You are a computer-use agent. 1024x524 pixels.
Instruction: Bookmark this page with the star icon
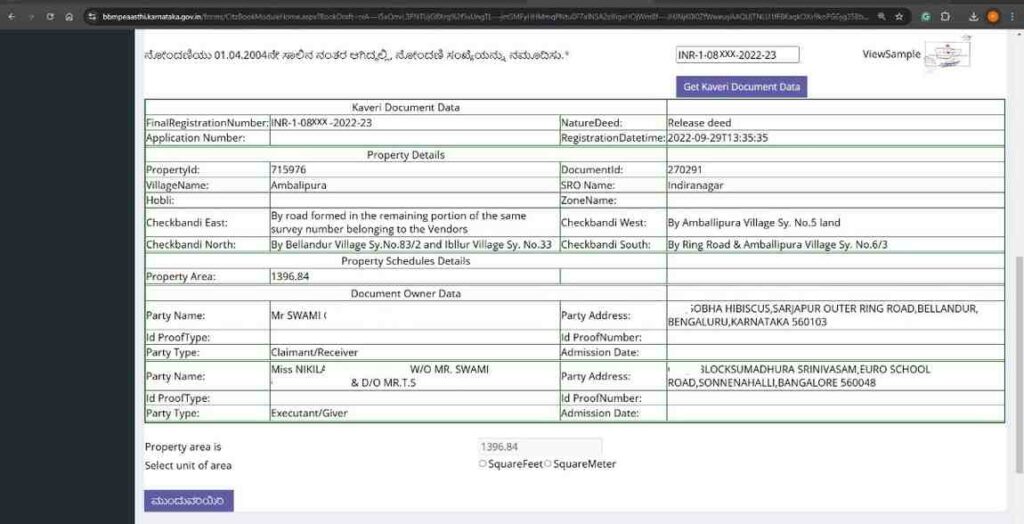(x=899, y=16)
